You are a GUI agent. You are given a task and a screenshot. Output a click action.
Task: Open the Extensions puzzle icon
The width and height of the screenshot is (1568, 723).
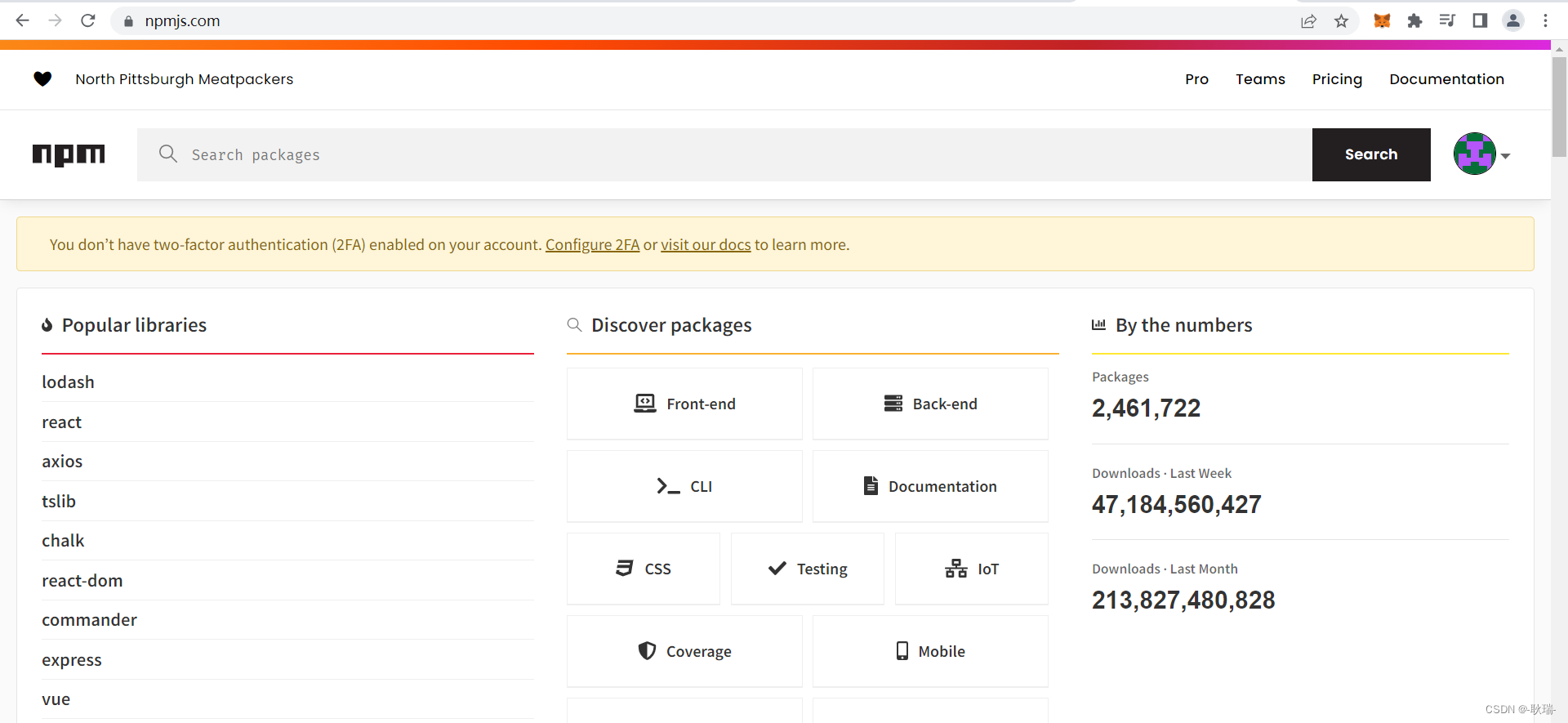(x=1414, y=21)
